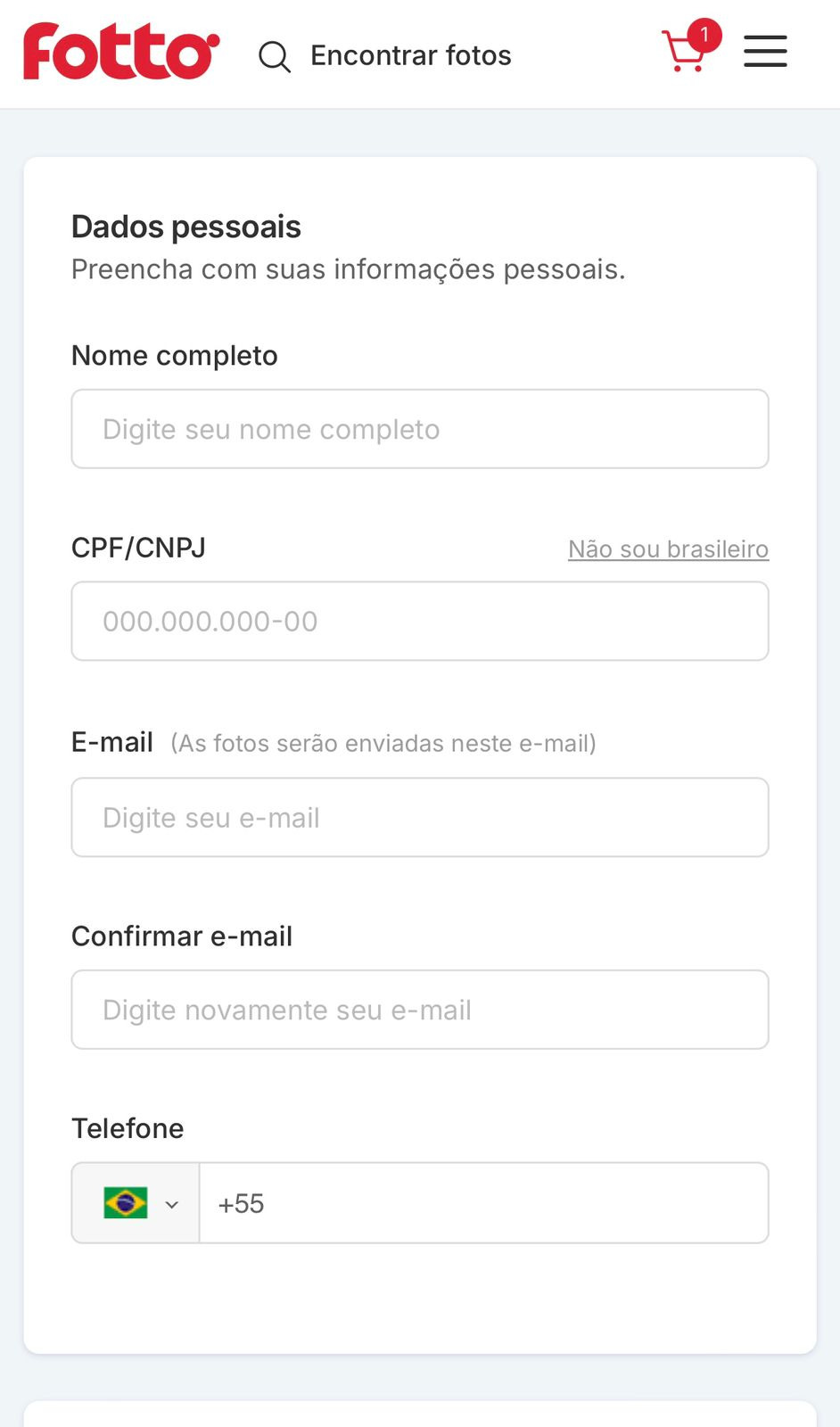
Task: Click the Nome completo label
Action: coord(175,356)
